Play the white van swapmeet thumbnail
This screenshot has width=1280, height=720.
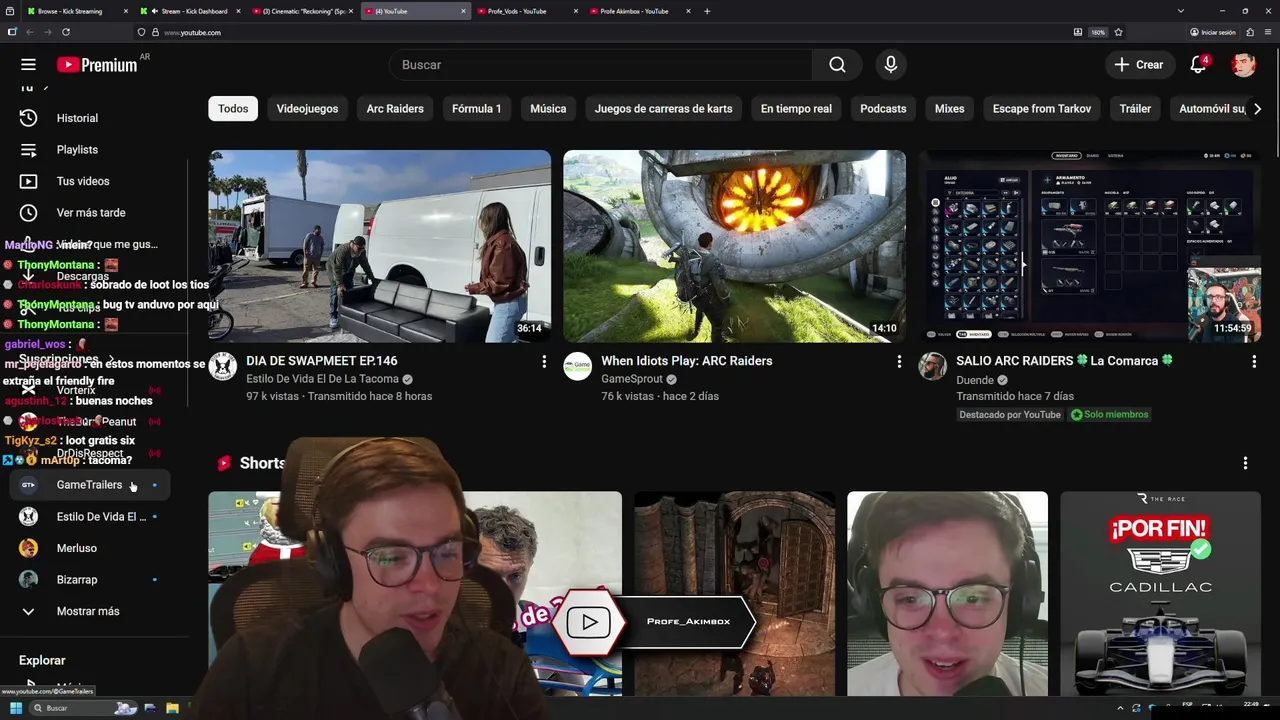tap(379, 246)
